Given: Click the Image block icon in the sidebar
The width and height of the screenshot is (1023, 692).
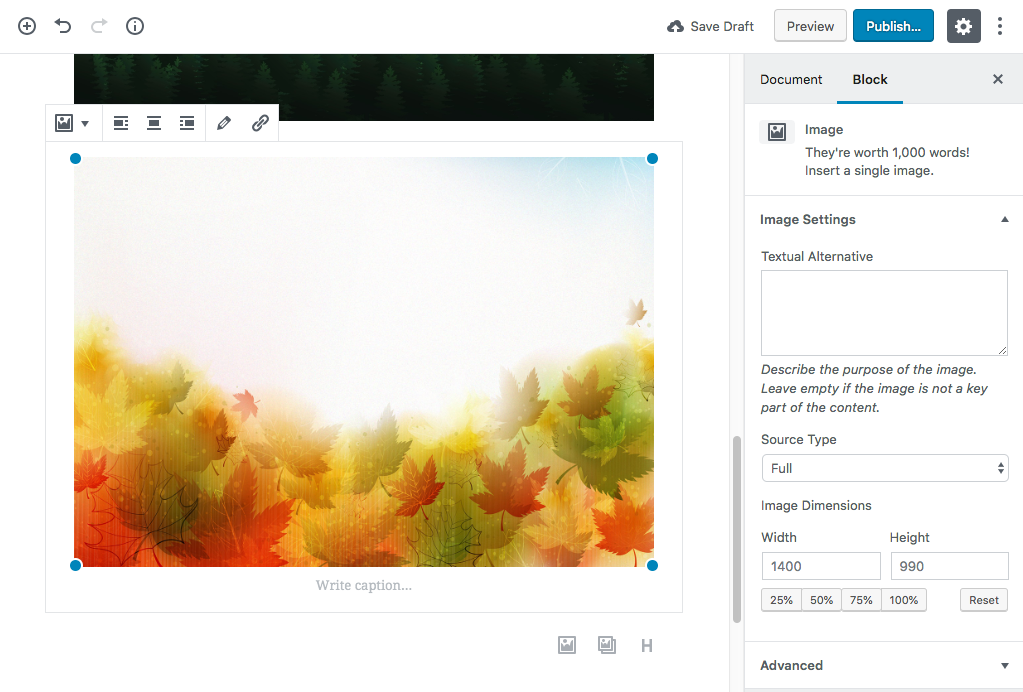Looking at the screenshot, I should [777, 132].
